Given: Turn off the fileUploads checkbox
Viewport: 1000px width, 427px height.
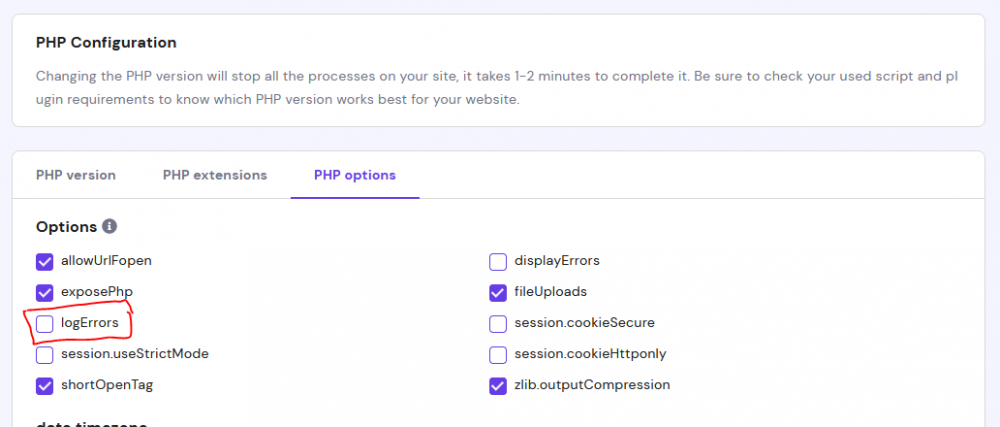Looking at the screenshot, I should pyautogui.click(x=498, y=293).
